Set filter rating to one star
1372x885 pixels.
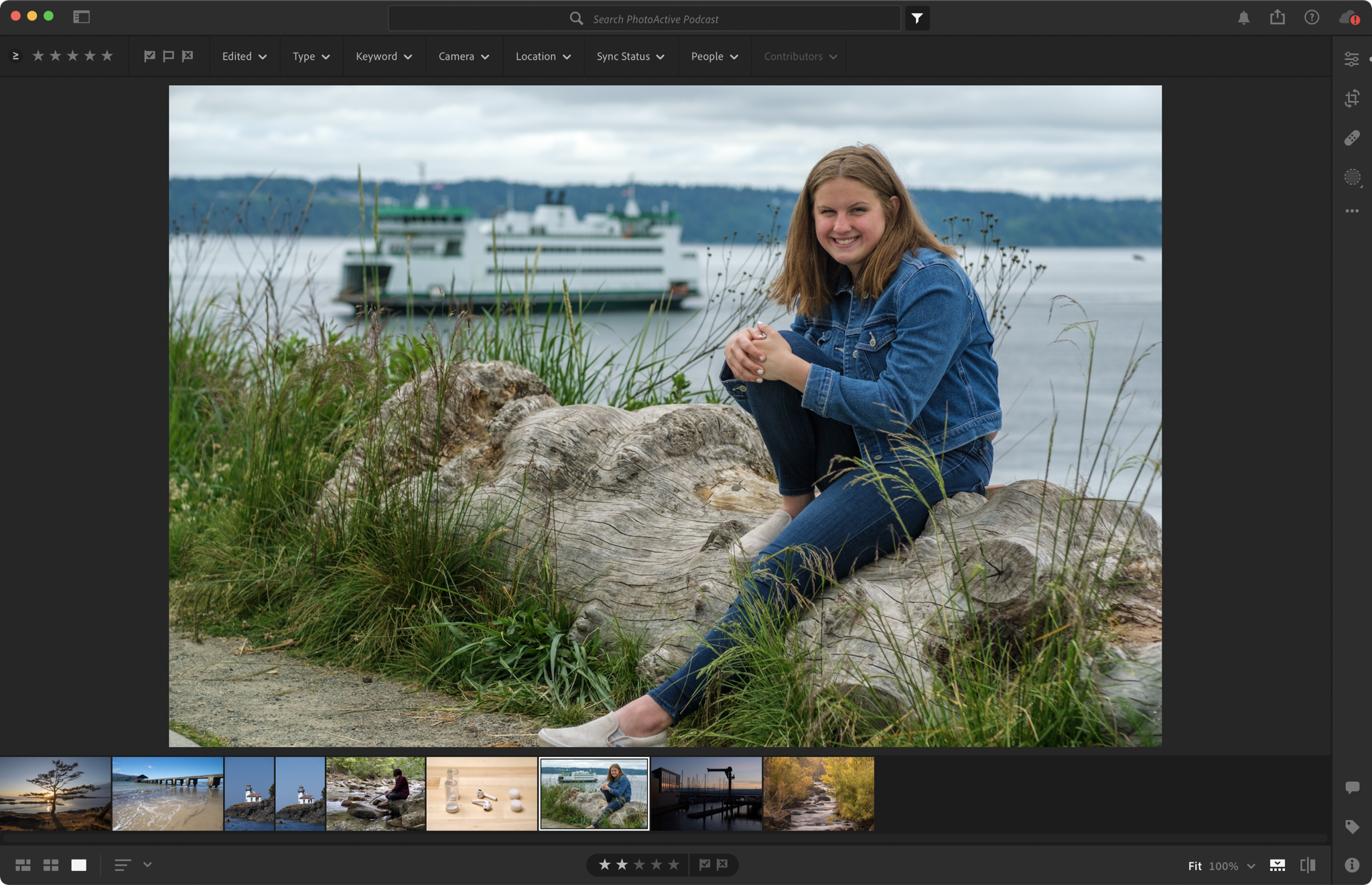[x=38, y=56]
